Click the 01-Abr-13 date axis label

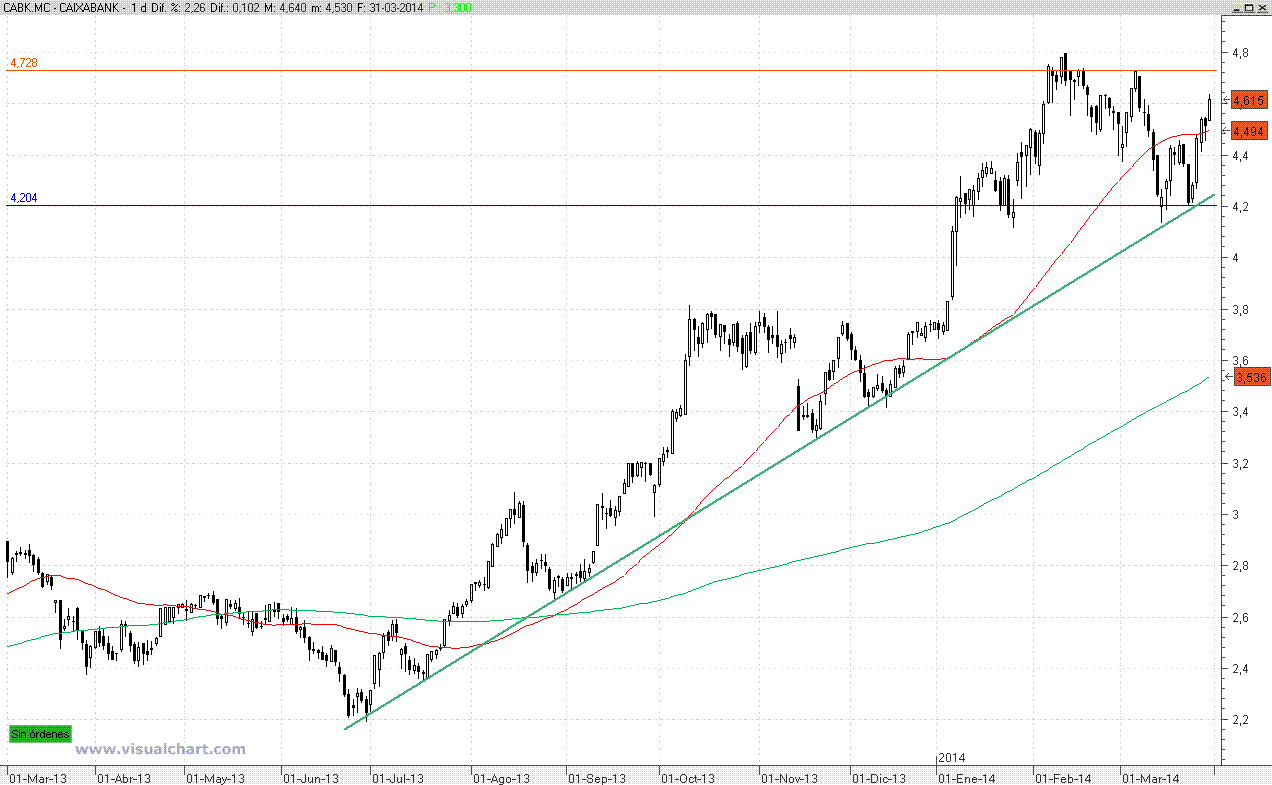point(124,777)
